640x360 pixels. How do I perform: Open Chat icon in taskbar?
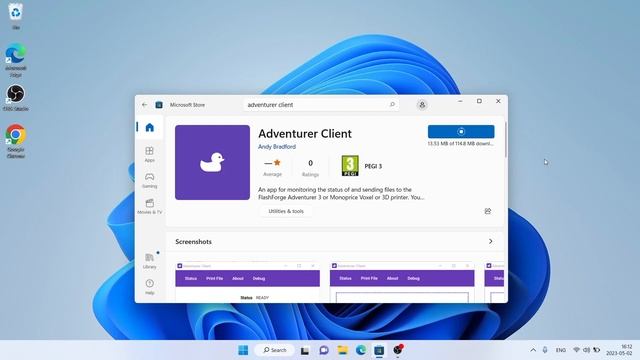pyautogui.click(x=324, y=350)
